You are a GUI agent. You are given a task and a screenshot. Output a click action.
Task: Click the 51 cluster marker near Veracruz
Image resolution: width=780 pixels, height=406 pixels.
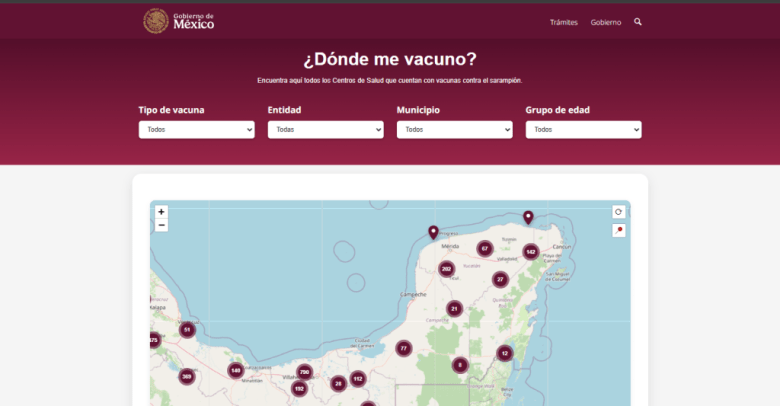pos(187,330)
